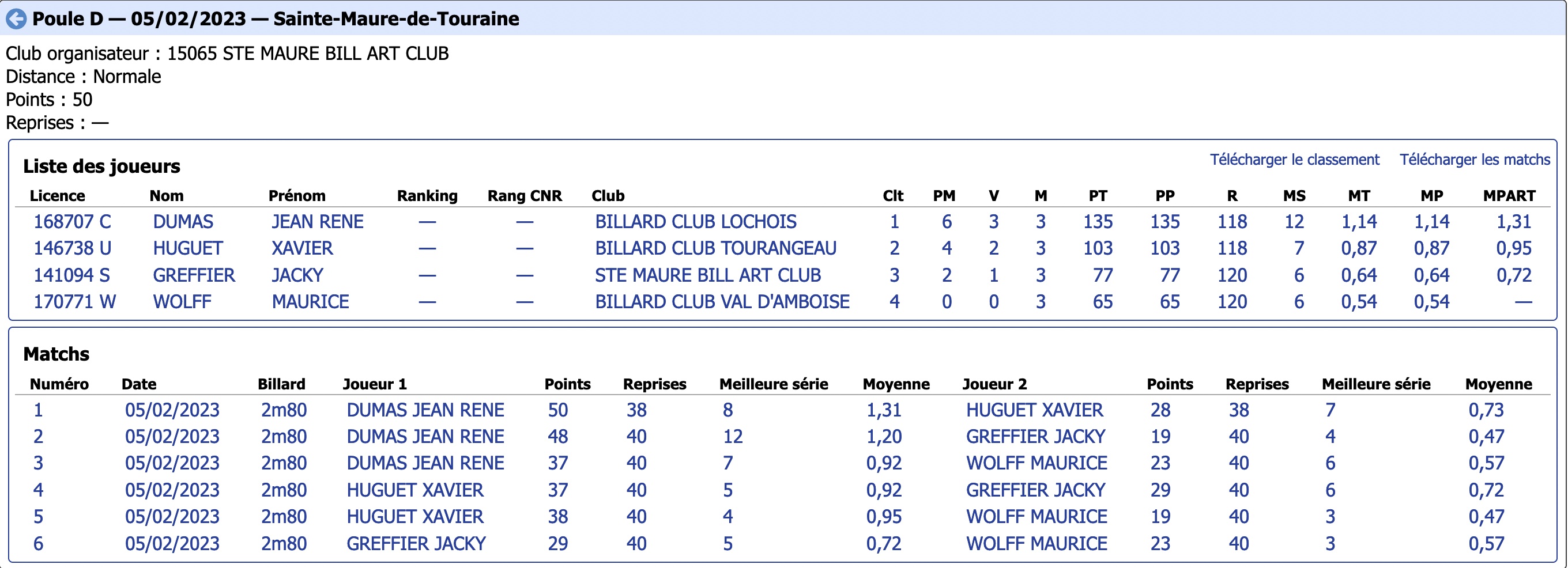Screen dimensions: 1568x568
Task: Open club STE MAURE BILL ART CLUB in table
Action: tap(707, 275)
